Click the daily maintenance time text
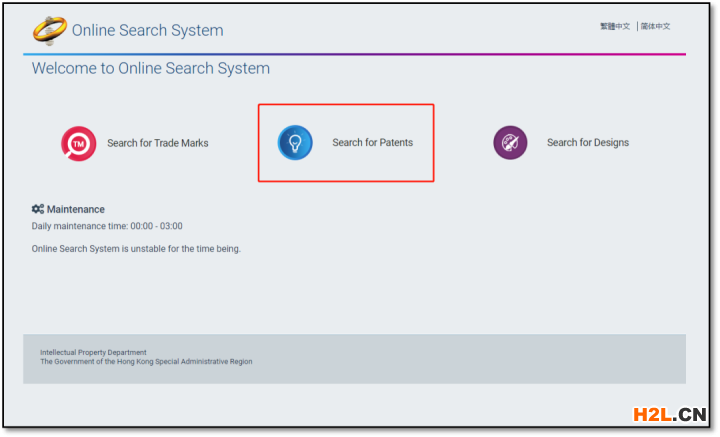This screenshot has width=720, height=437. click(107, 226)
